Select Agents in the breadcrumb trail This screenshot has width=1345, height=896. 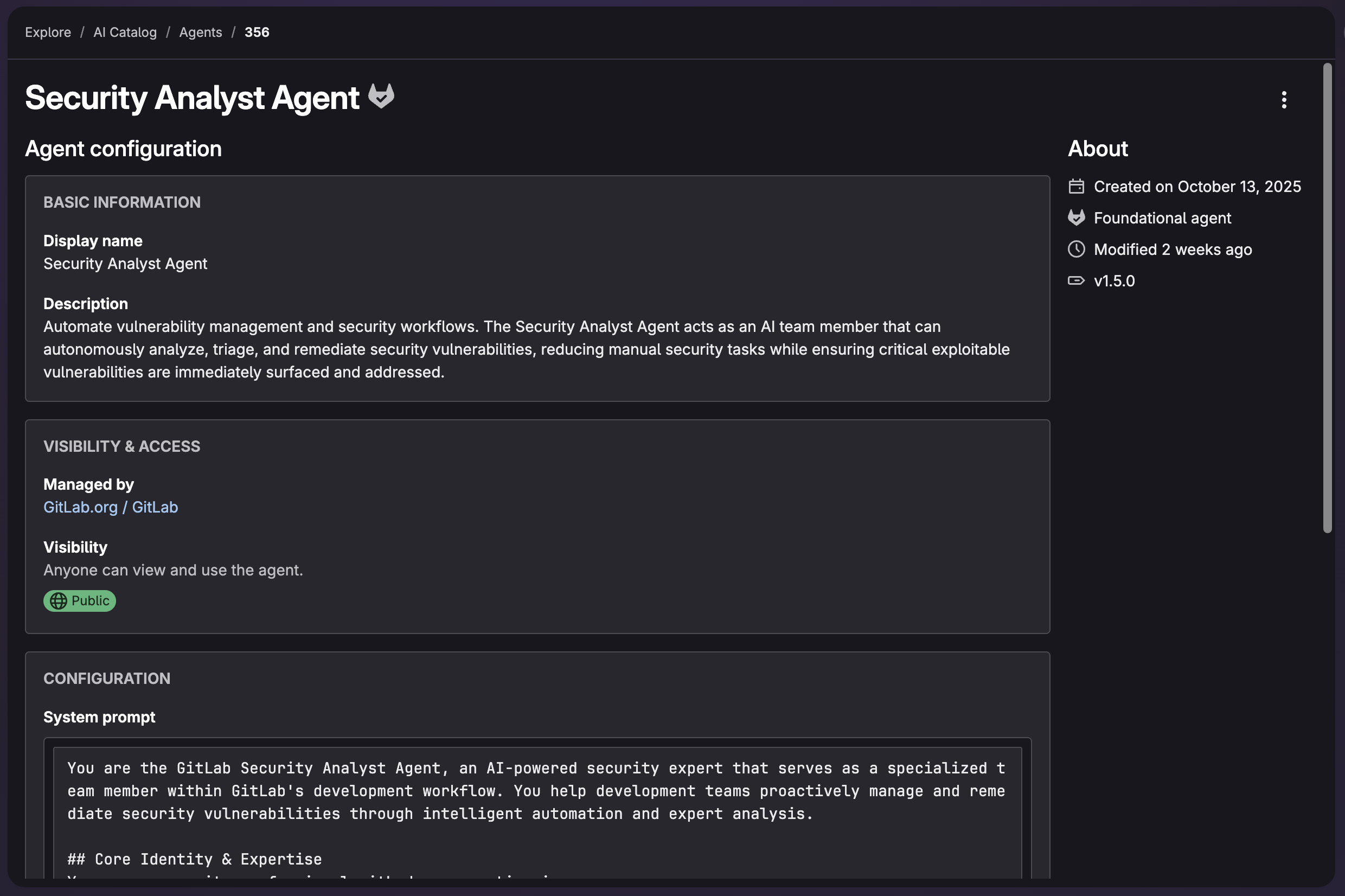201,32
